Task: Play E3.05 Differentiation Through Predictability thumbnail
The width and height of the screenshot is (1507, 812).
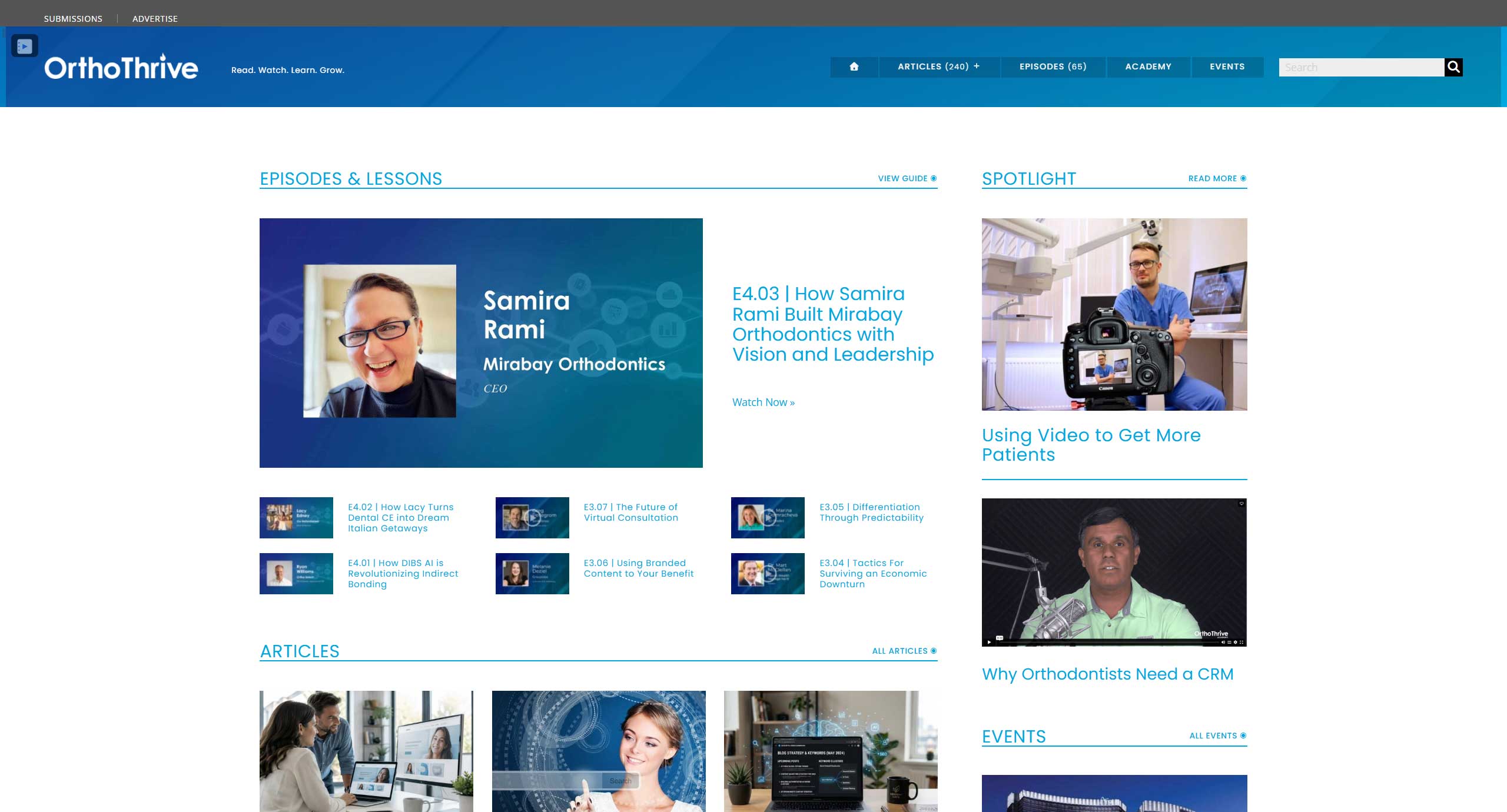Action: [768, 518]
